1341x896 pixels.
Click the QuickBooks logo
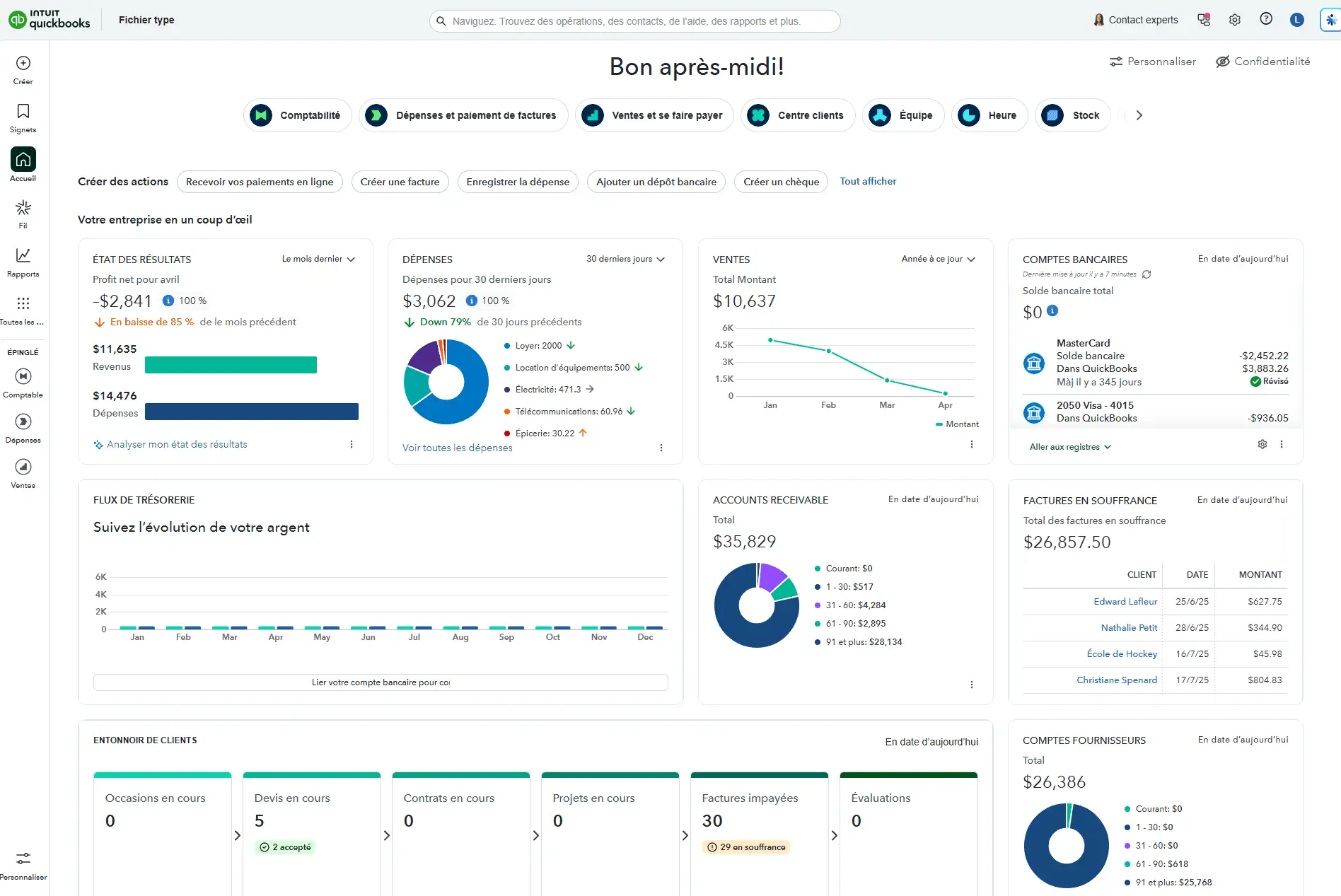coord(50,19)
